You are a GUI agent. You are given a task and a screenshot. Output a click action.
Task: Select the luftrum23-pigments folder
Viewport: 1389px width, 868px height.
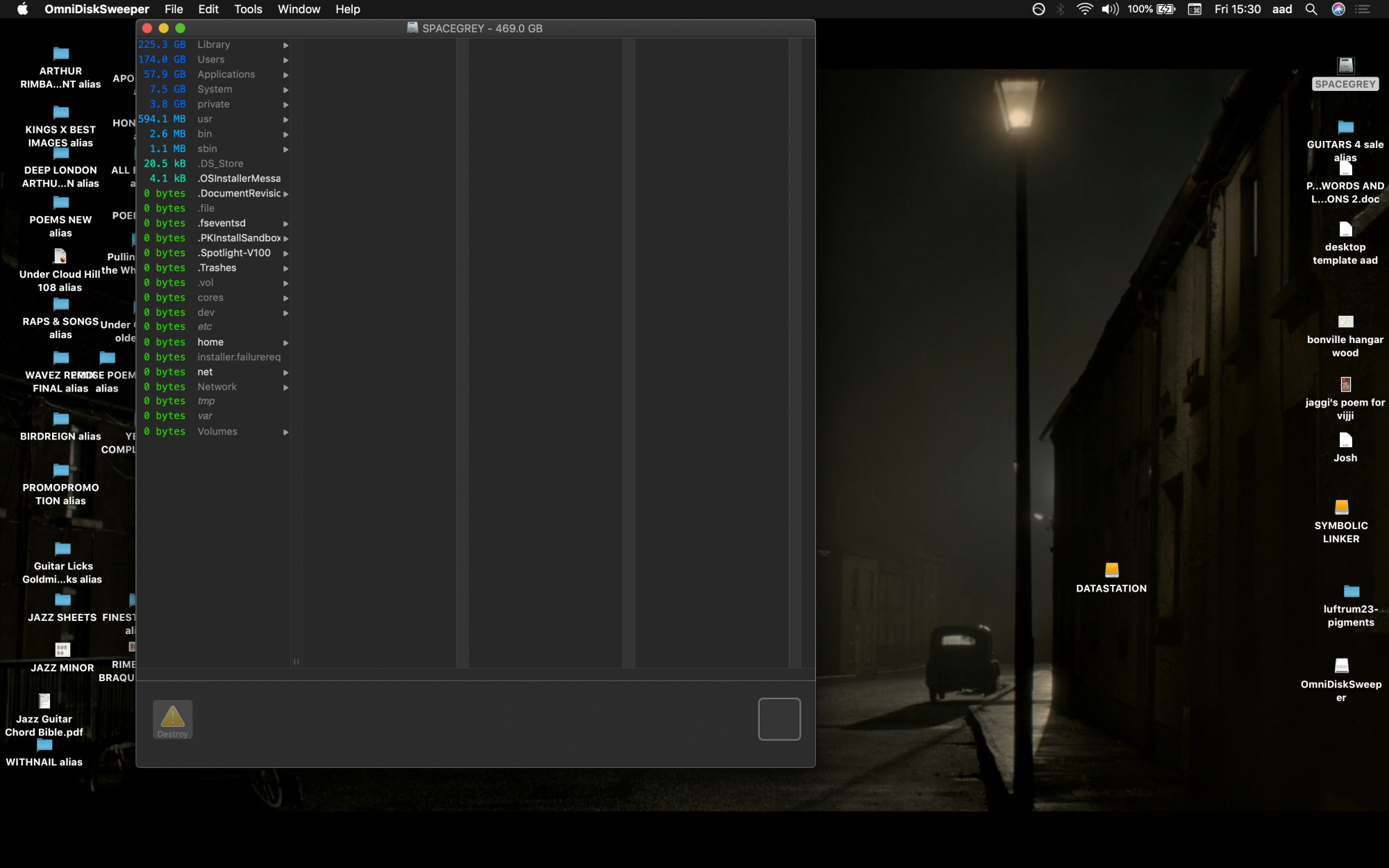point(1351,592)
